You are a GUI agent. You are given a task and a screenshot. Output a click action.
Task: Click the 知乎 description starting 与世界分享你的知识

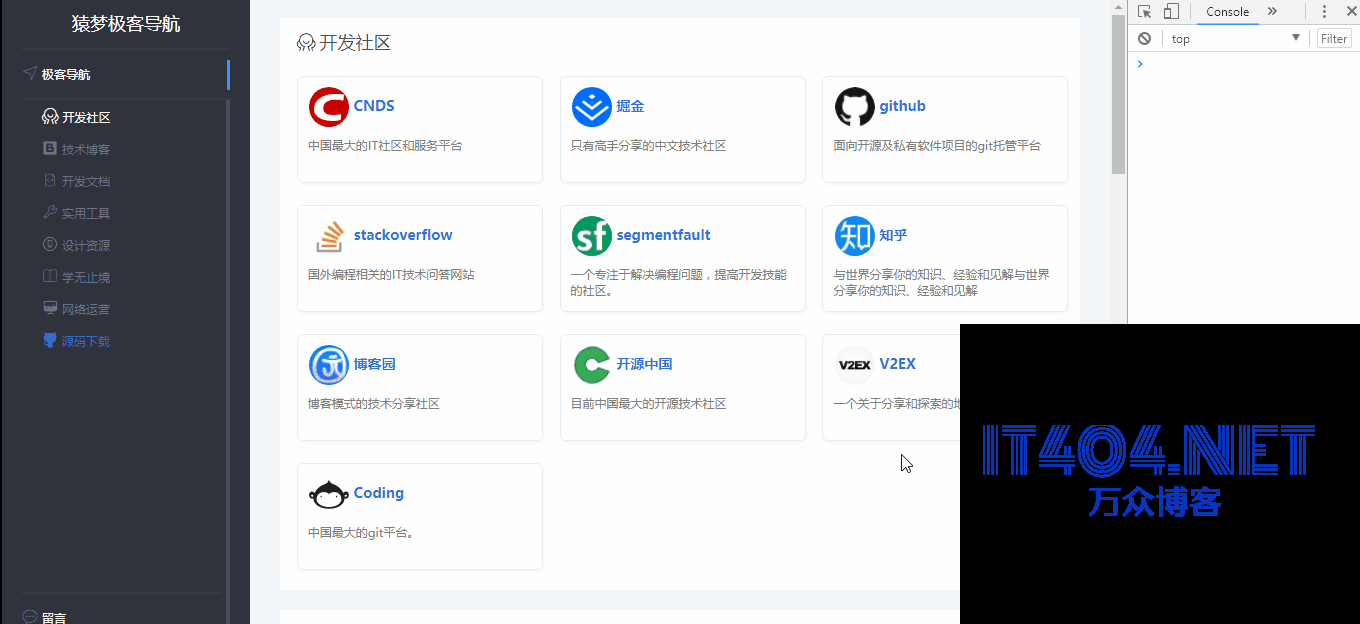click(x=942, y=283)
